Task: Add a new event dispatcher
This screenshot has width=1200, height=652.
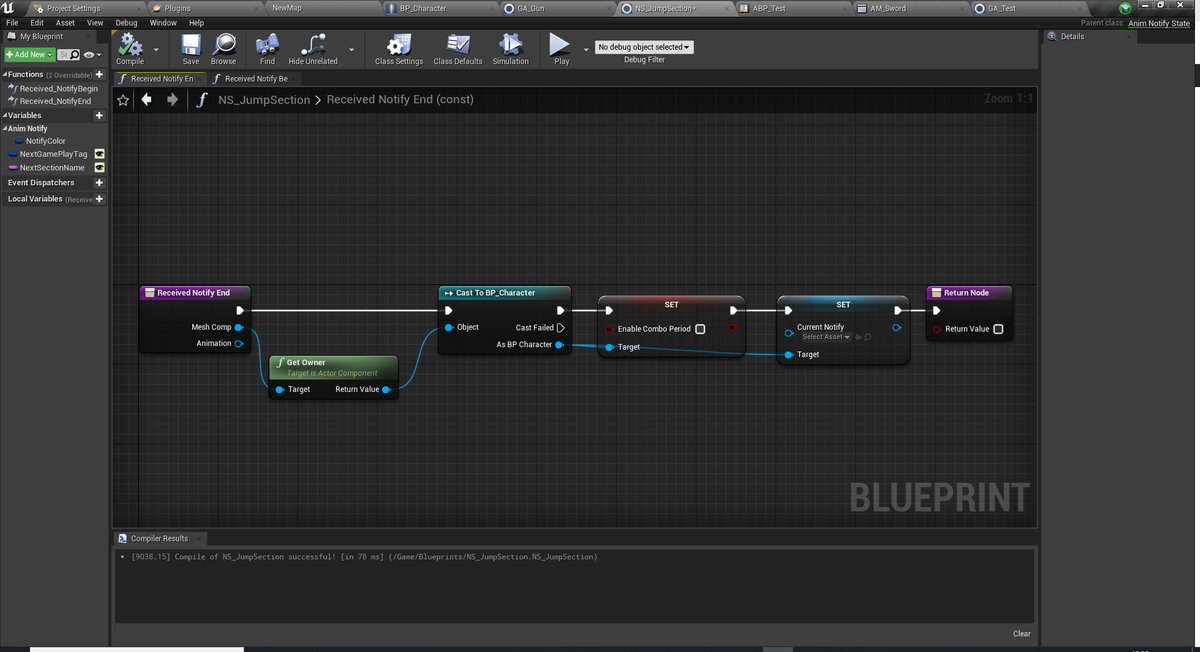Action: (x=99, y=183)
